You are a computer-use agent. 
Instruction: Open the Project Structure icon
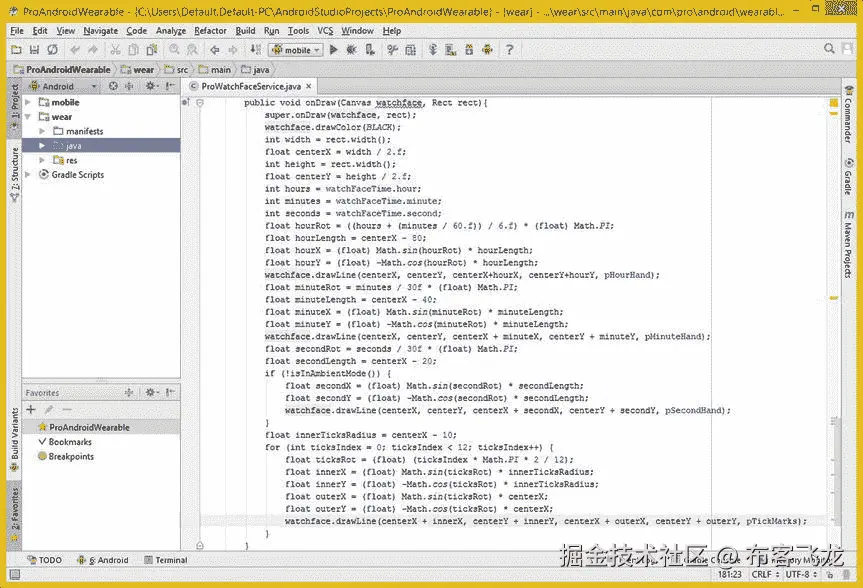click(x=410, y=50)
